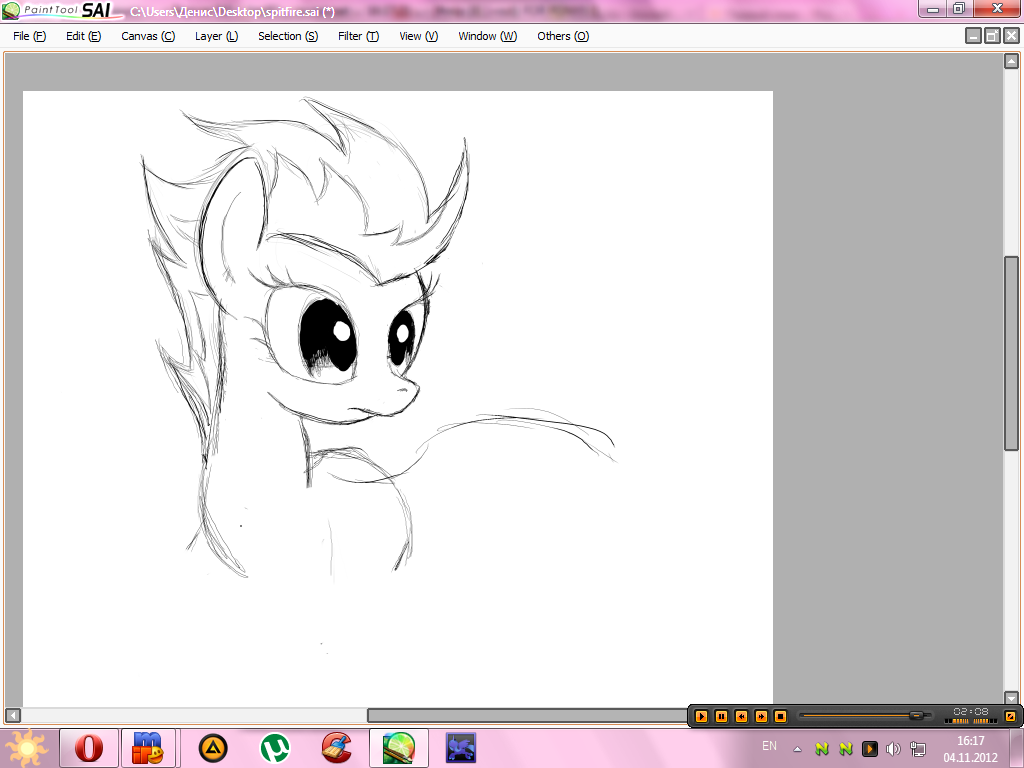Open the blue pony icon taskbar app

pos(460,748)
